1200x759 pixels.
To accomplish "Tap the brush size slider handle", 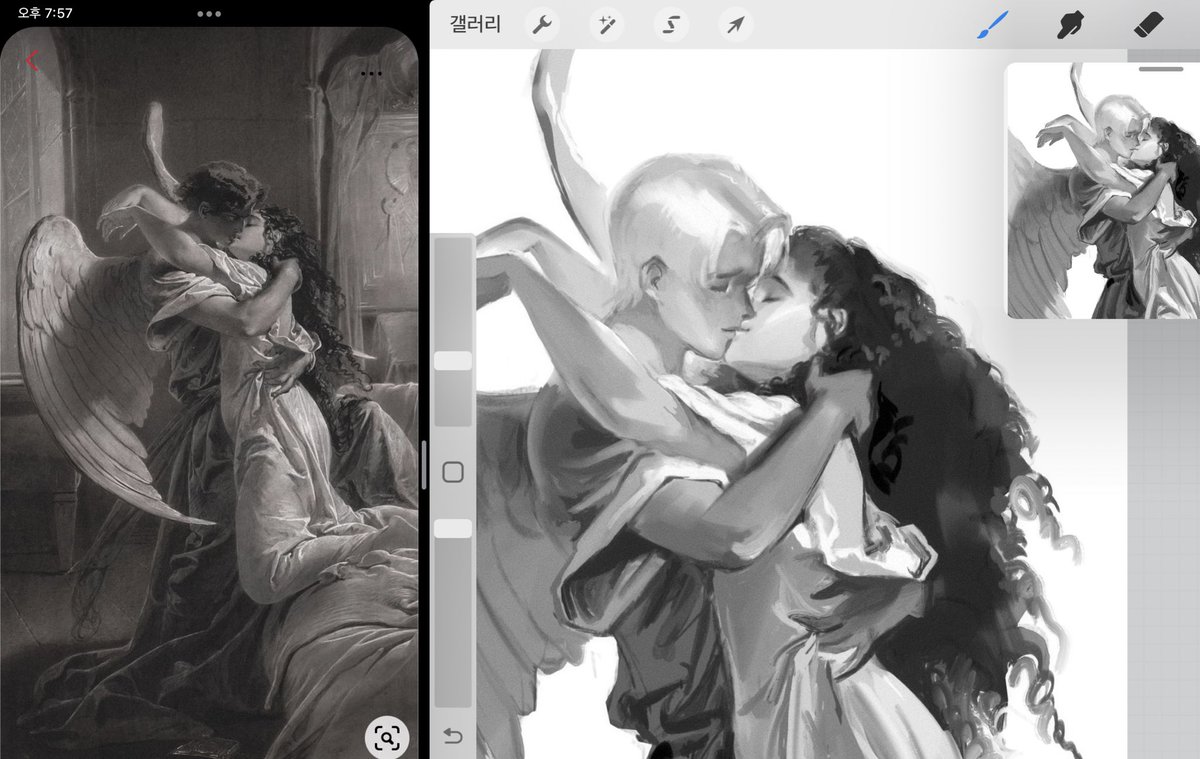I will pos(452,360).
